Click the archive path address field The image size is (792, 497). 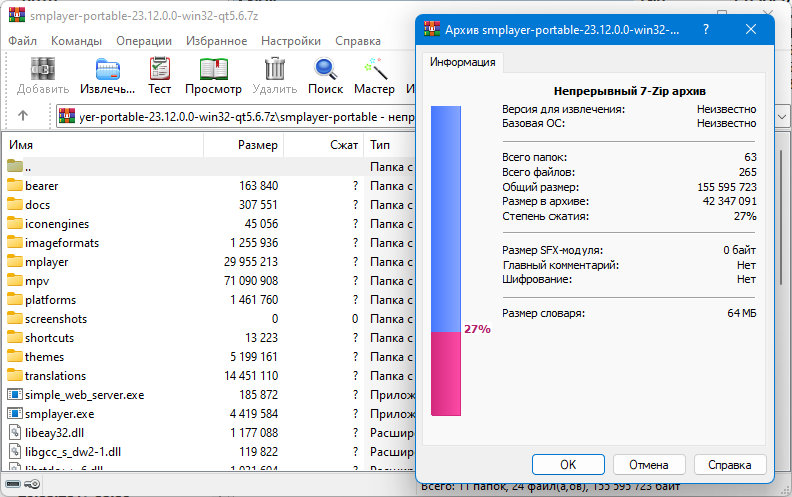point(236,117)
